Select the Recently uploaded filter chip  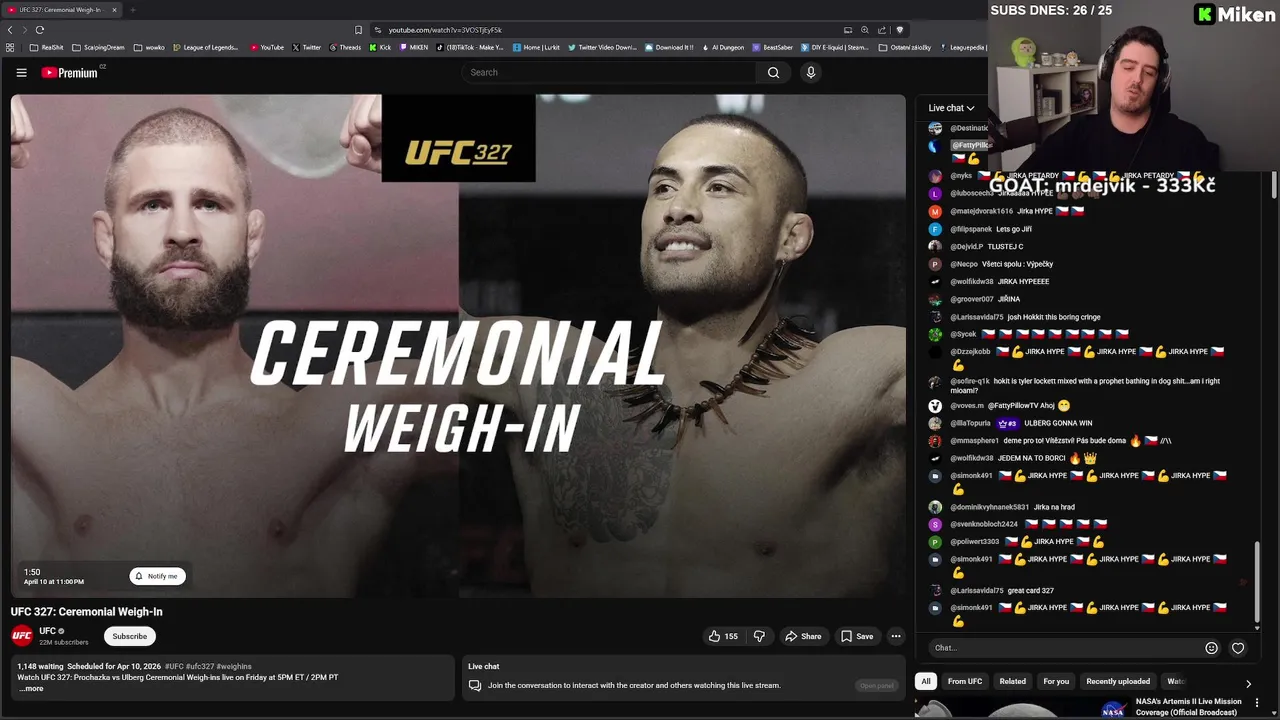(x=1118, y=681)
